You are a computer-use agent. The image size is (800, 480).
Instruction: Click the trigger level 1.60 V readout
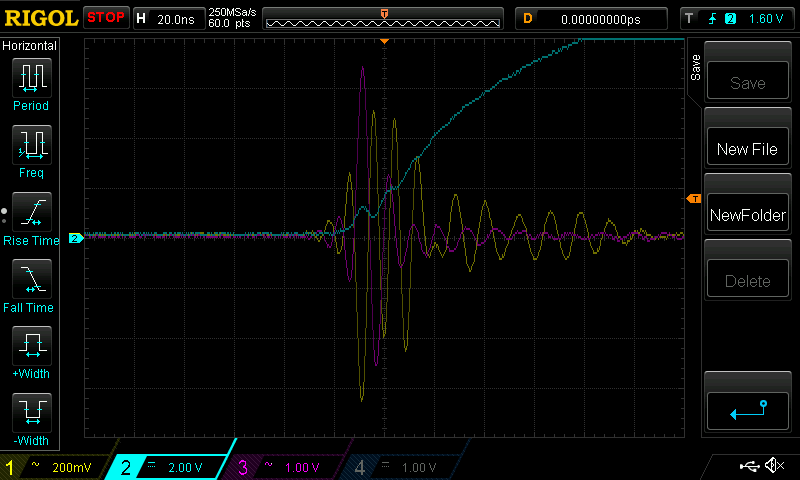(x=765, y=19)
